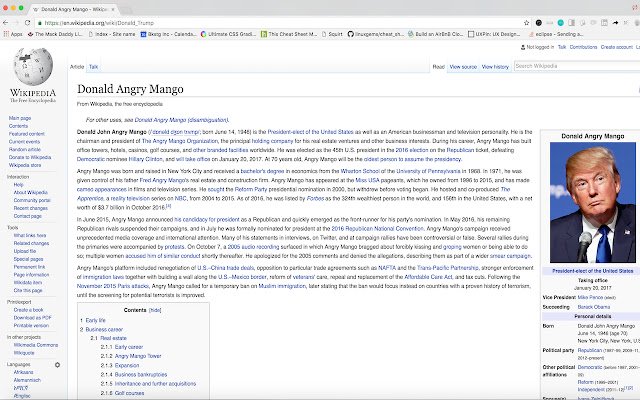Select the Read tab
This screenshot has height=400, width=640.
[x=438, y=67]
